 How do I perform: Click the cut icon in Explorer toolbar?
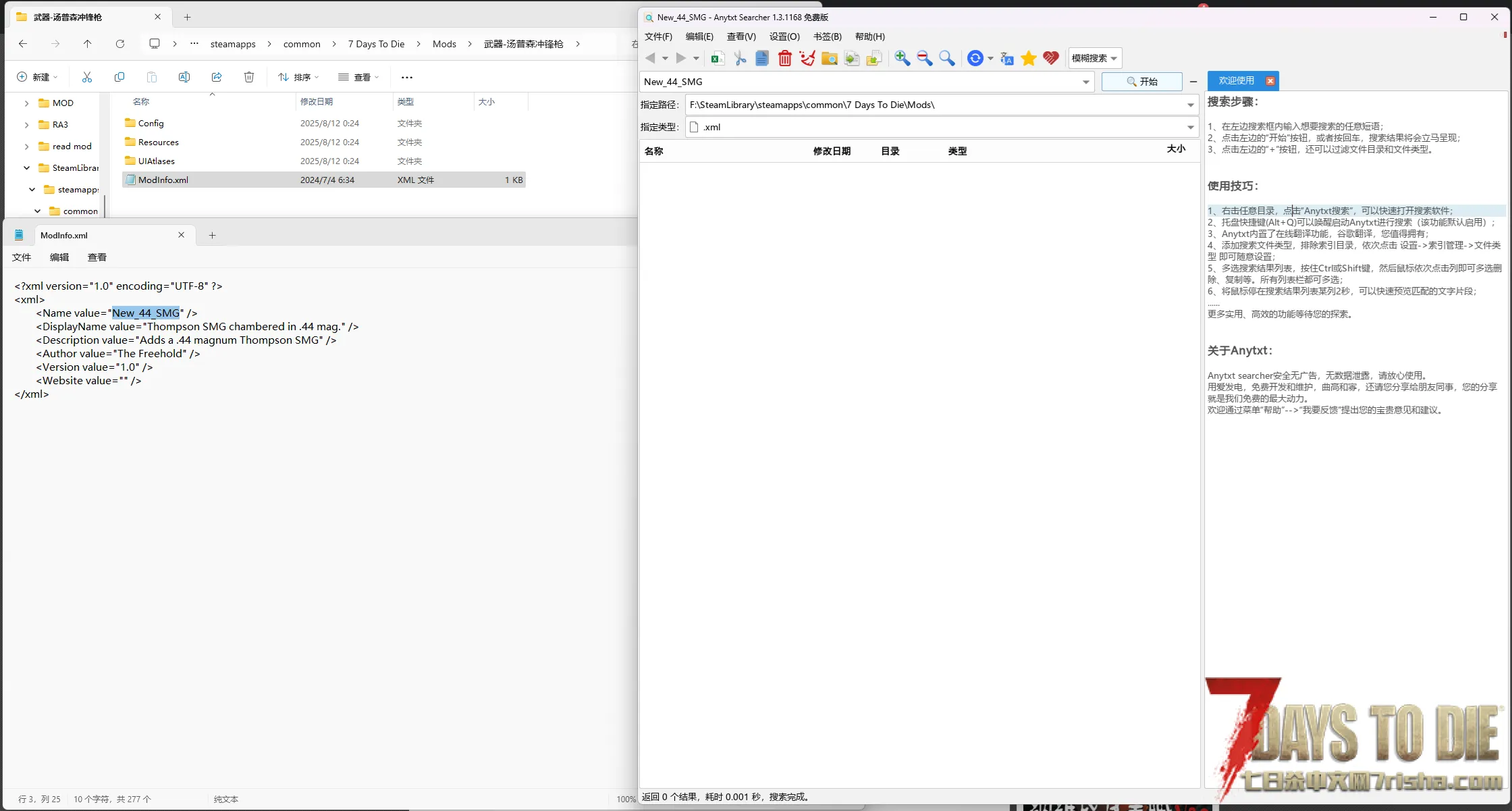(x=87, y=77)
